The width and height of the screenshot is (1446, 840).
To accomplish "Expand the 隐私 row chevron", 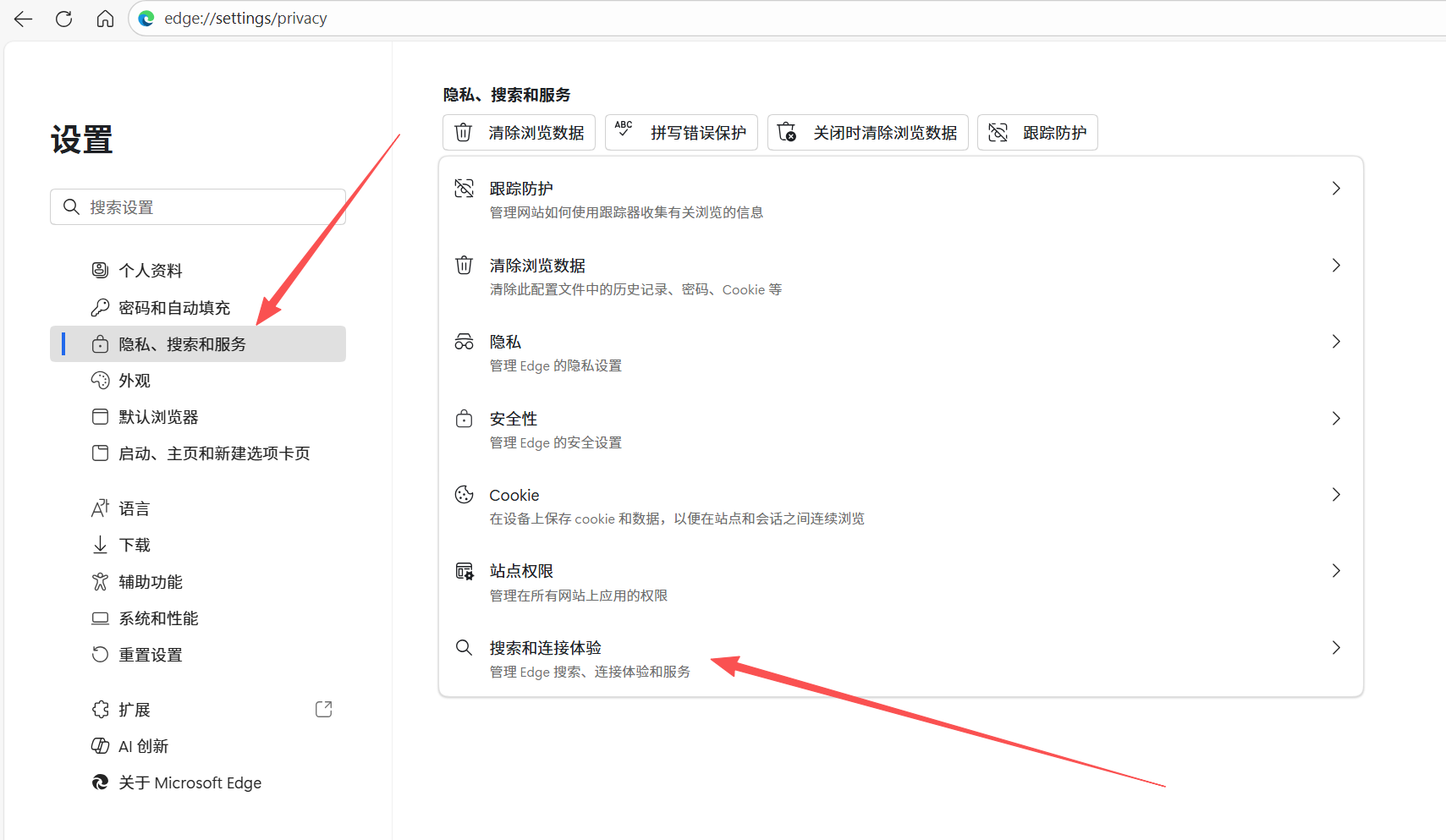I will click(1336, 342).
